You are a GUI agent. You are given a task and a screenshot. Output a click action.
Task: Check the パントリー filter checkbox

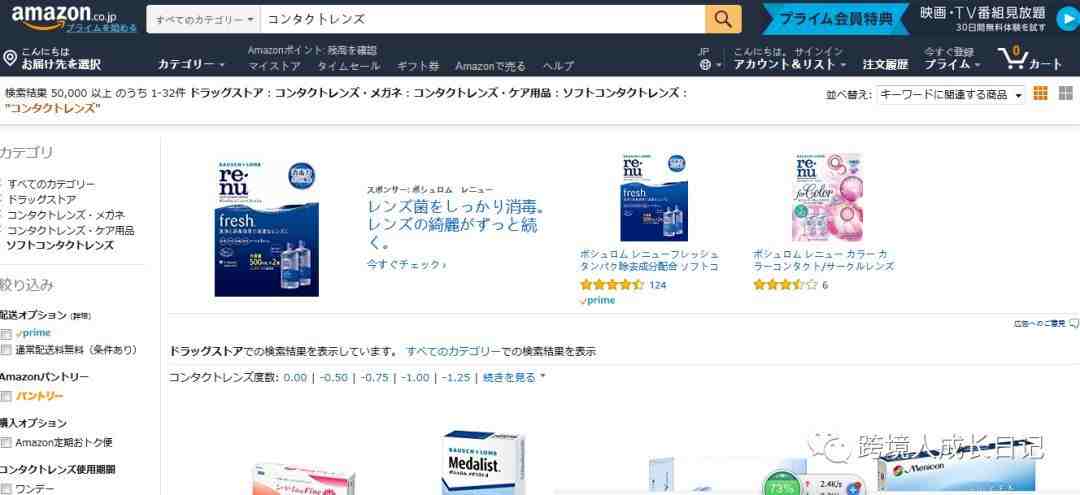tap(6, 397)
